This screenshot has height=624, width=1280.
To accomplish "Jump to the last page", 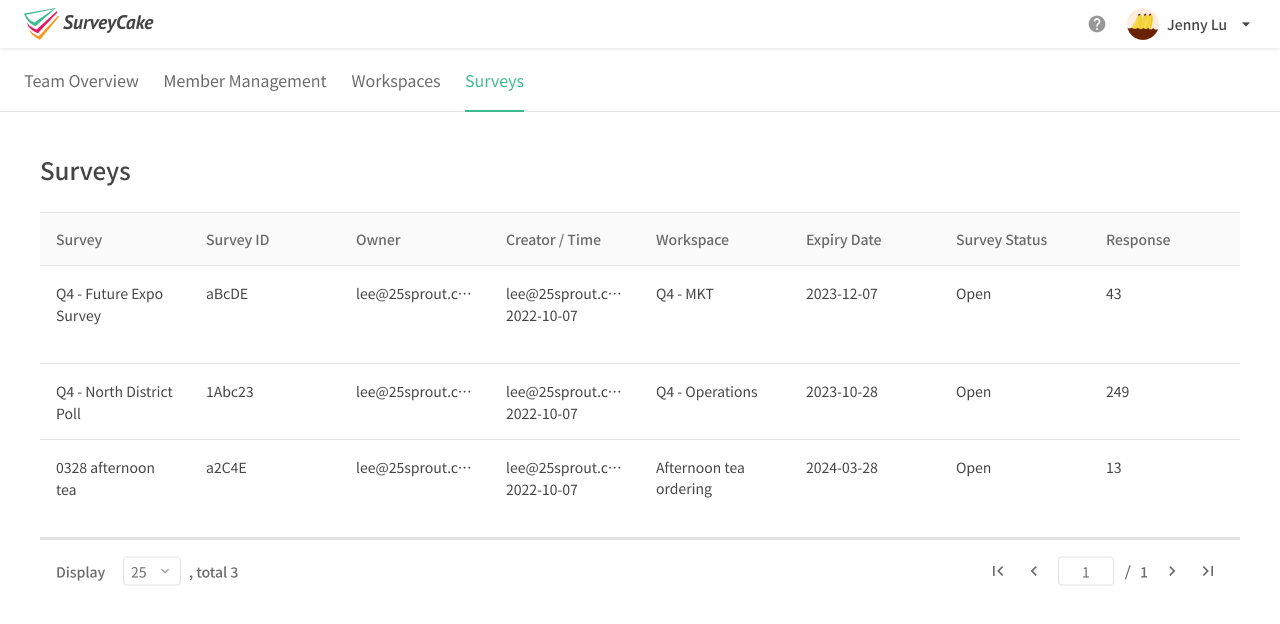I will click(1207, 571).
